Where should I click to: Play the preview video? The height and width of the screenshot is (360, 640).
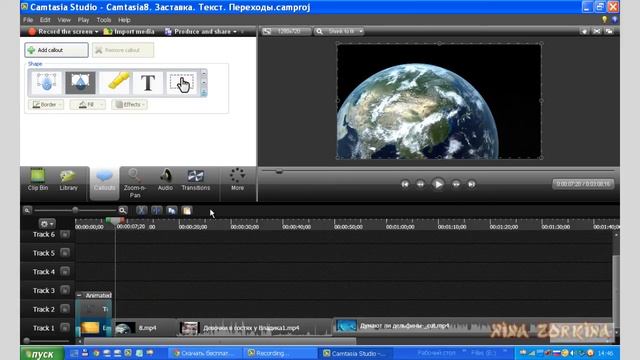438,184
